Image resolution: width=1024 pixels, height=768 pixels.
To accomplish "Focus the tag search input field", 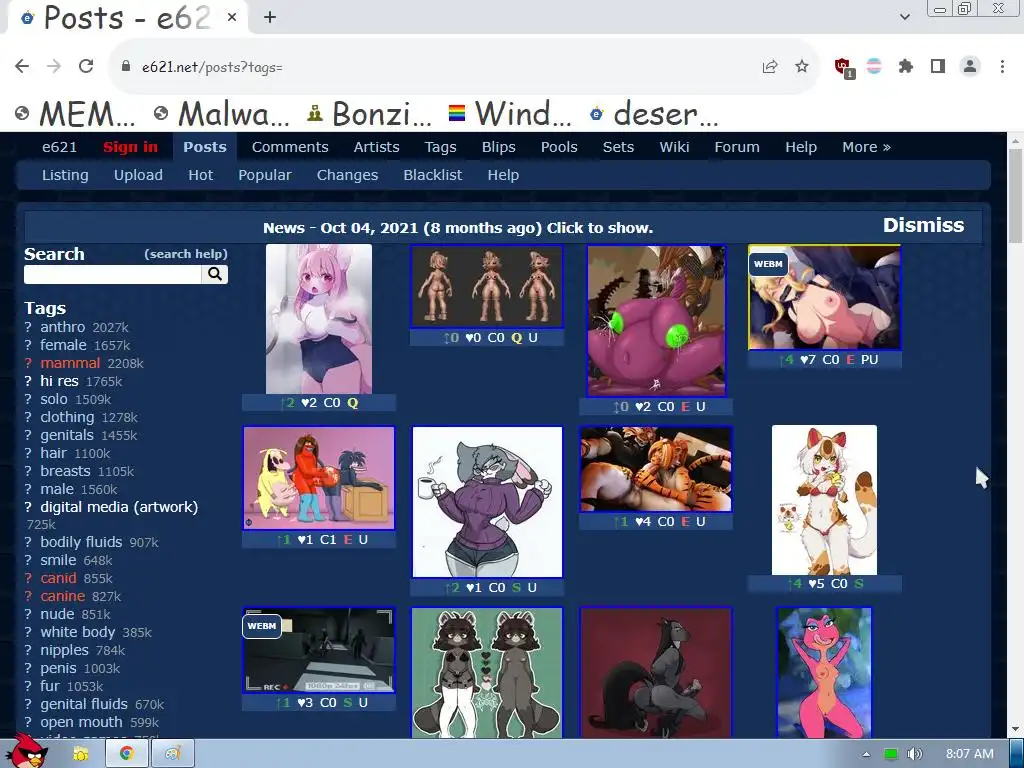I will pos(112,274).
